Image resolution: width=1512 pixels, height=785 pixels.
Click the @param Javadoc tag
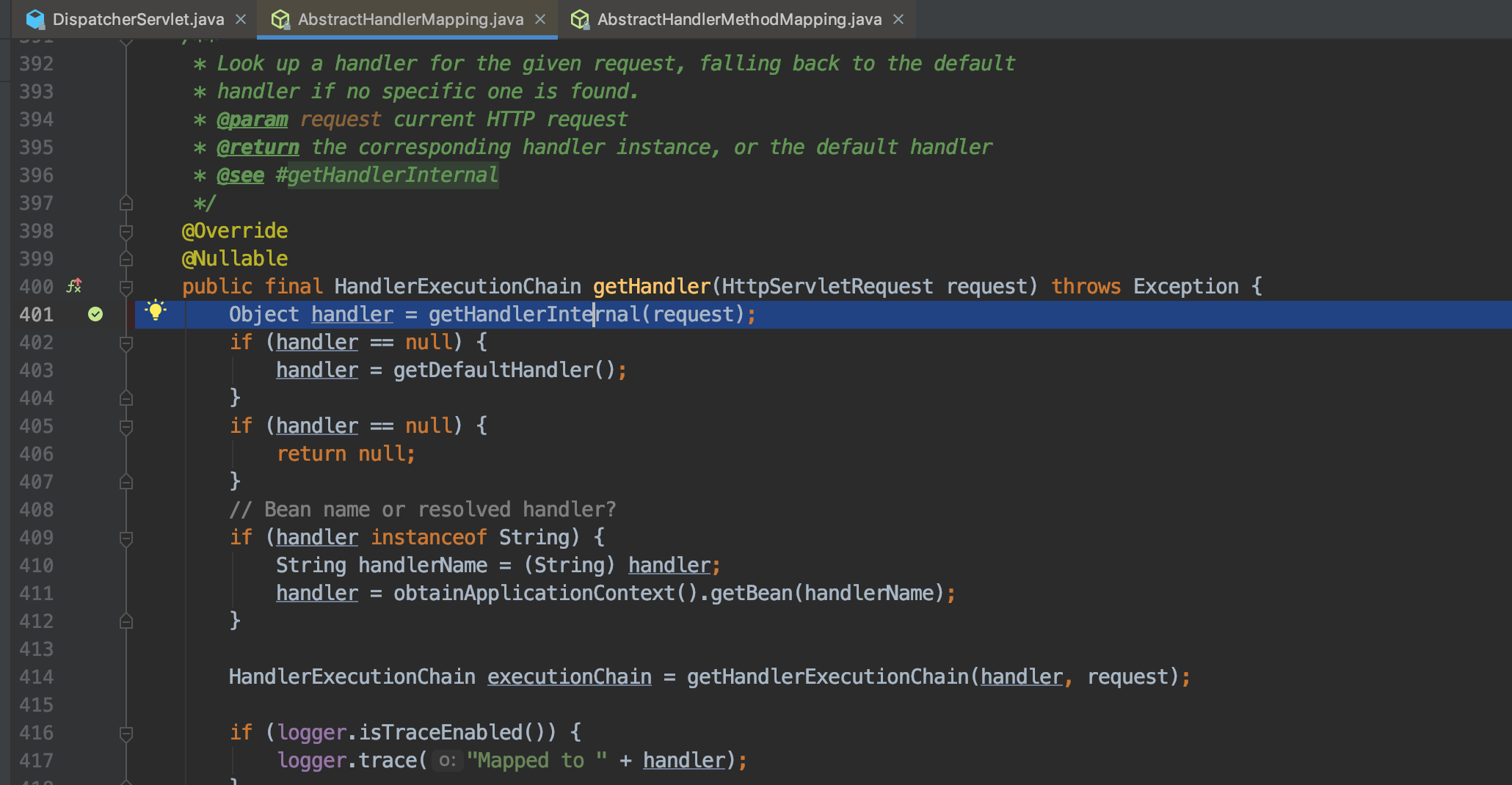coord(252,119)
